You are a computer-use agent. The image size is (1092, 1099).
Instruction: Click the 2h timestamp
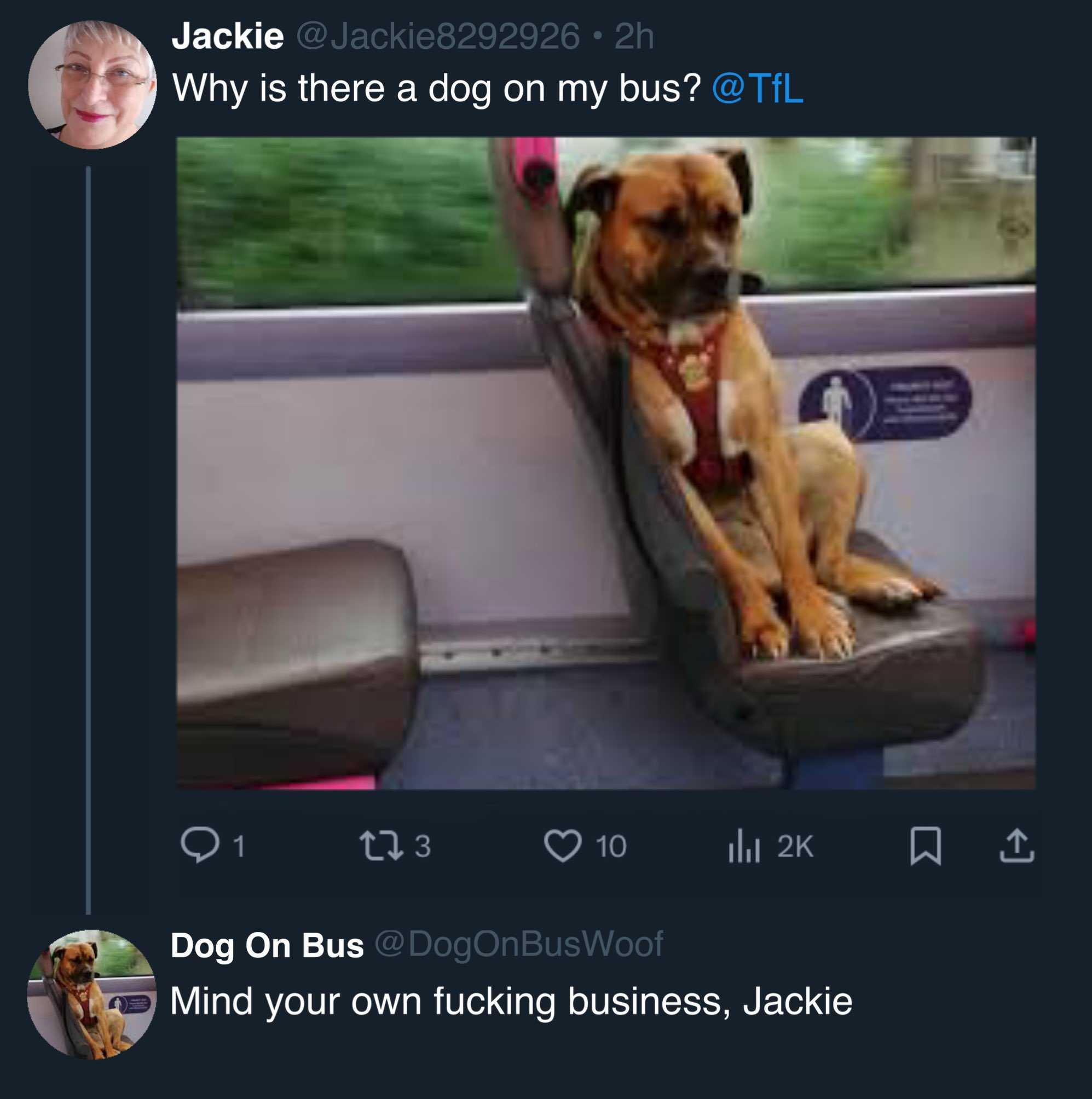[634, 37]
